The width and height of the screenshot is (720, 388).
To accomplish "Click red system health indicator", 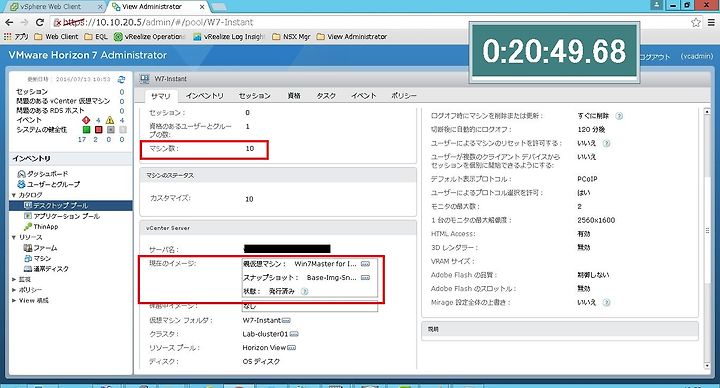I will 98,130.
